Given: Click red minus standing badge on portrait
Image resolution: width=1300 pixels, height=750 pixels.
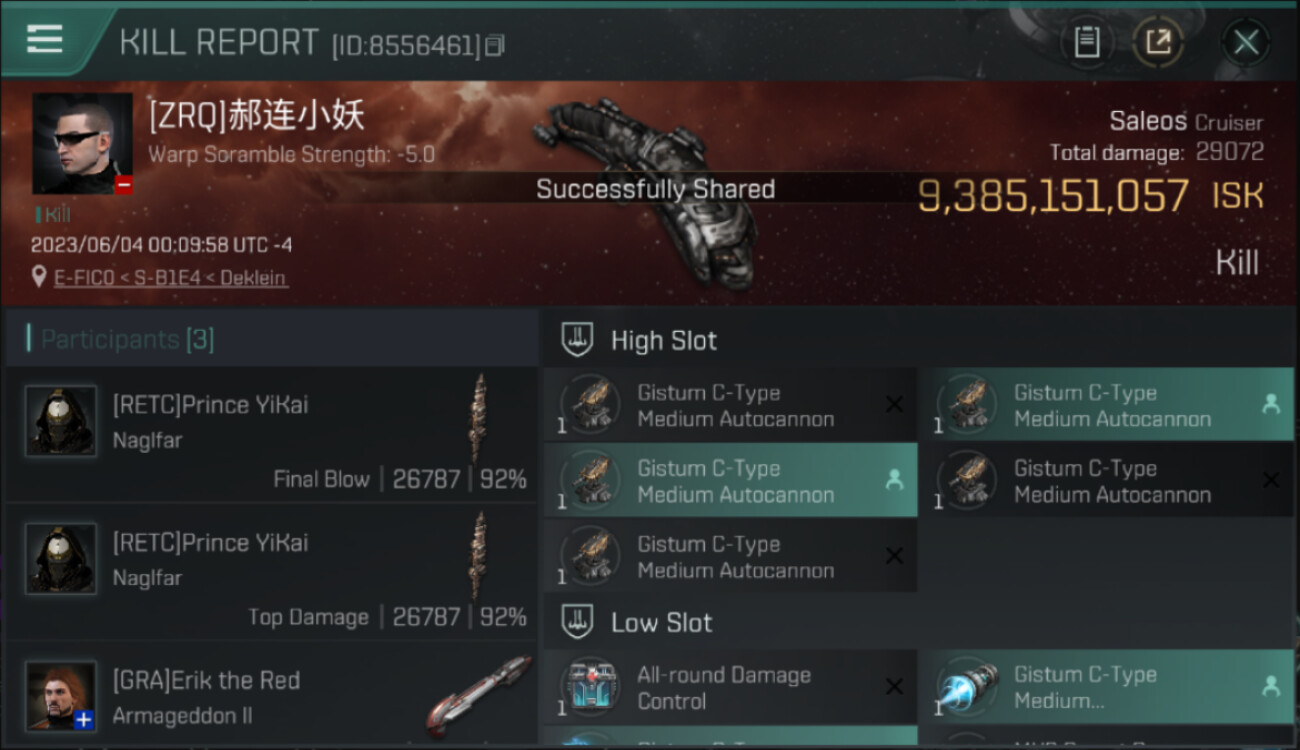Looking at the screenshot, I should point(123,185).
